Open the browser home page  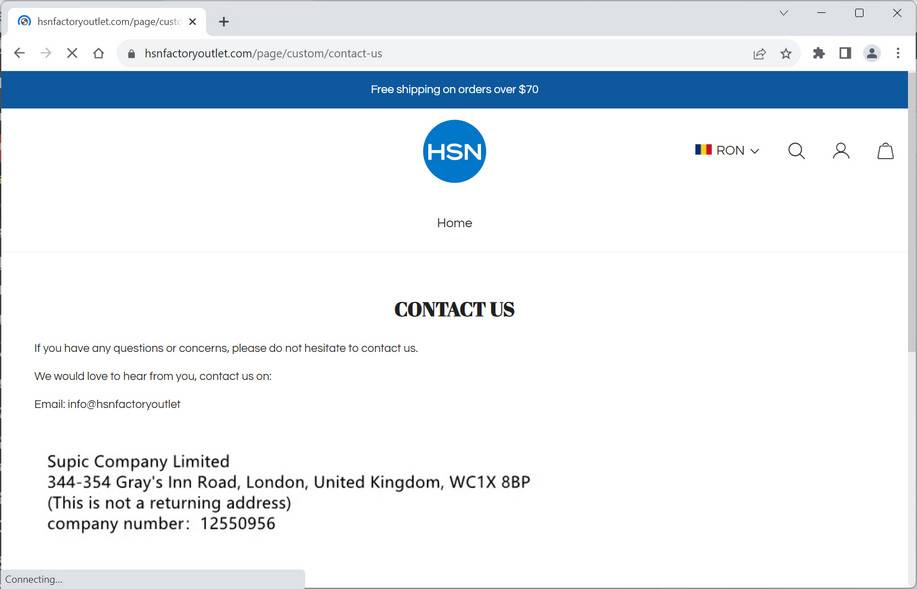pos(98,53)
